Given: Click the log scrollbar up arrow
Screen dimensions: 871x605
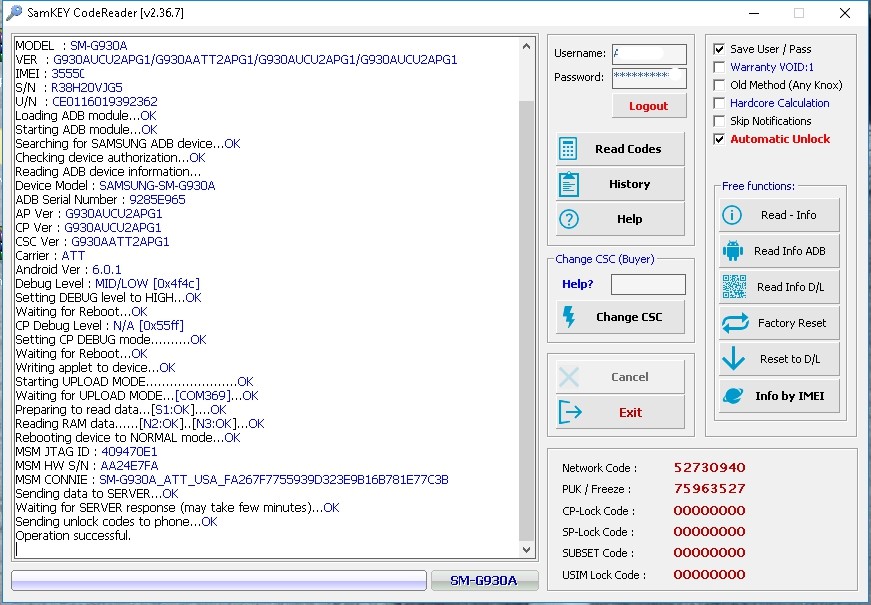Looking at the screenshot, I should point(526,47).
